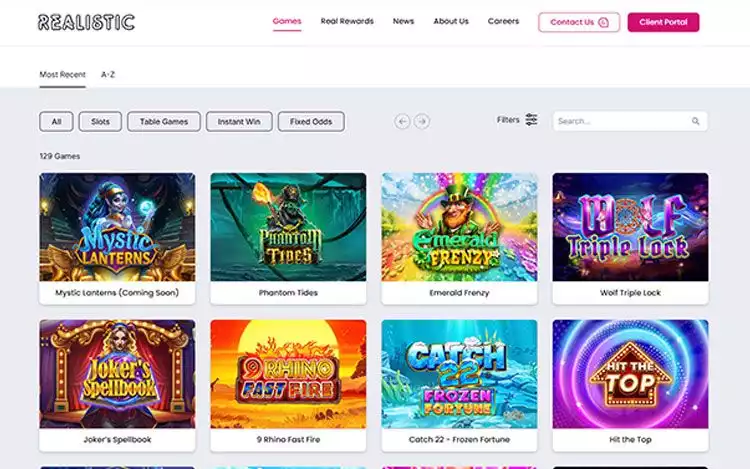
Task: Switch to the A-Z tab
Action: pyautogui.click(x=108, y=74)
